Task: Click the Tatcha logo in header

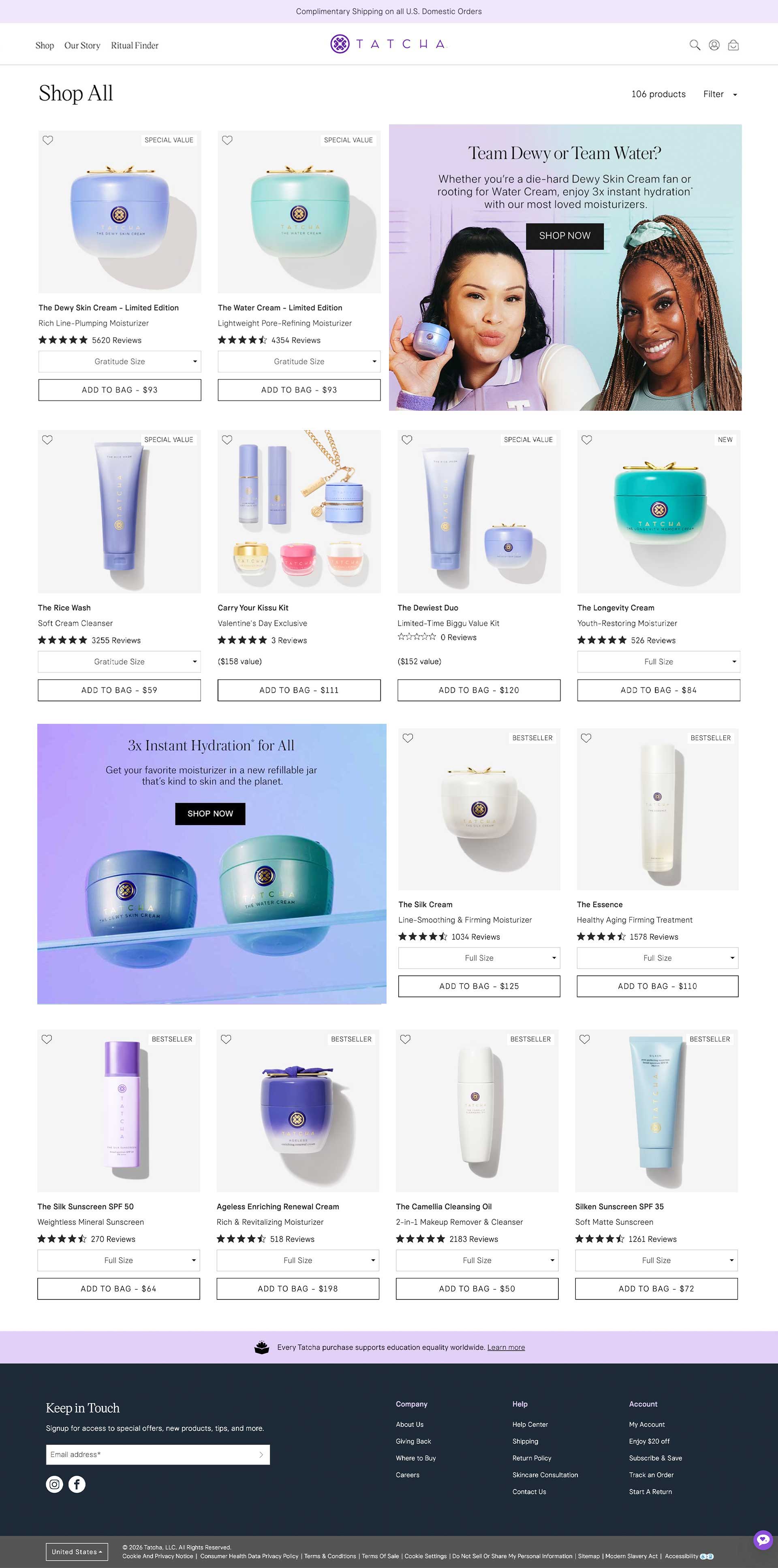Action: pyautogui.click(x=388, y=44)
